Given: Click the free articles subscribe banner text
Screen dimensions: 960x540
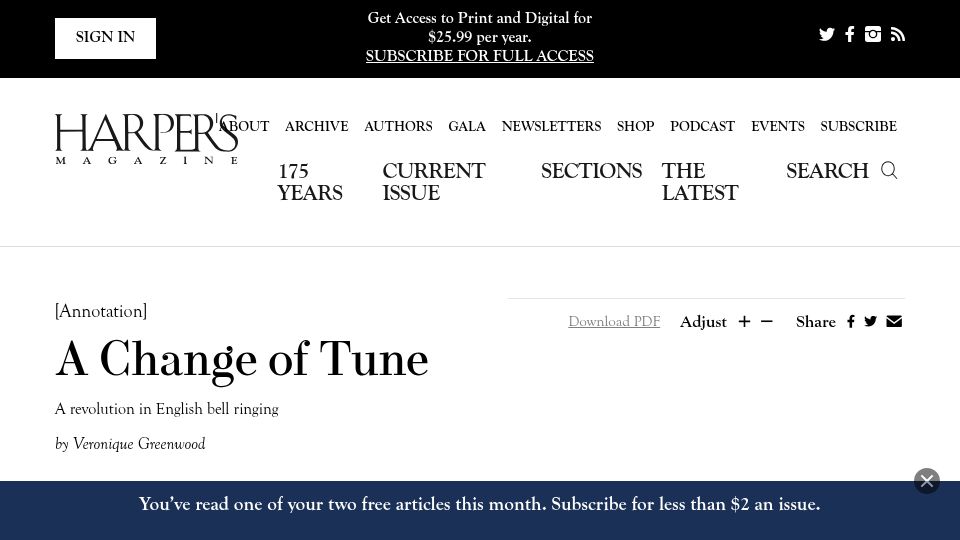Looking at the screenshot, I should click(x=479, y=504).
